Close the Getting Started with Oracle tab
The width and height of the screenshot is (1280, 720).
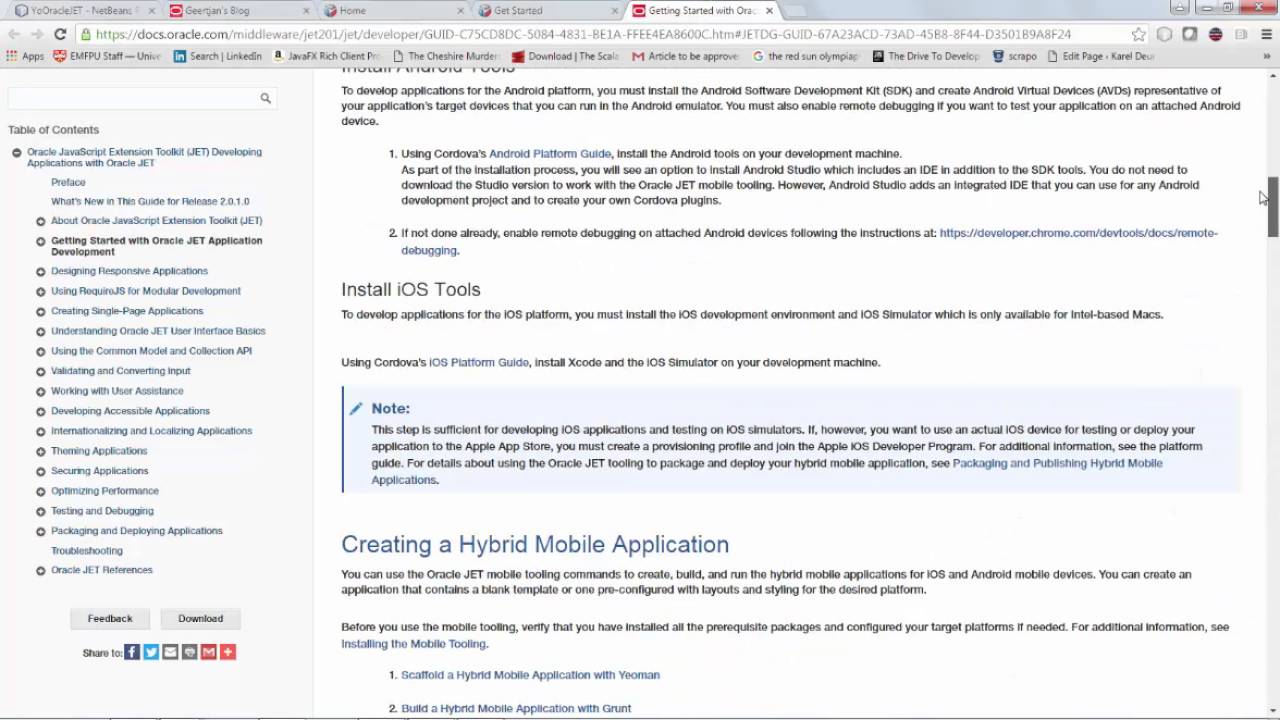pos(769,10)
